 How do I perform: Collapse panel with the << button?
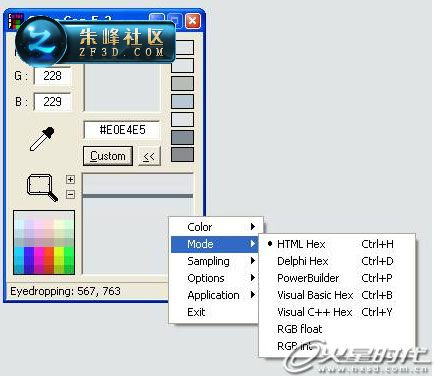point(149,156)
